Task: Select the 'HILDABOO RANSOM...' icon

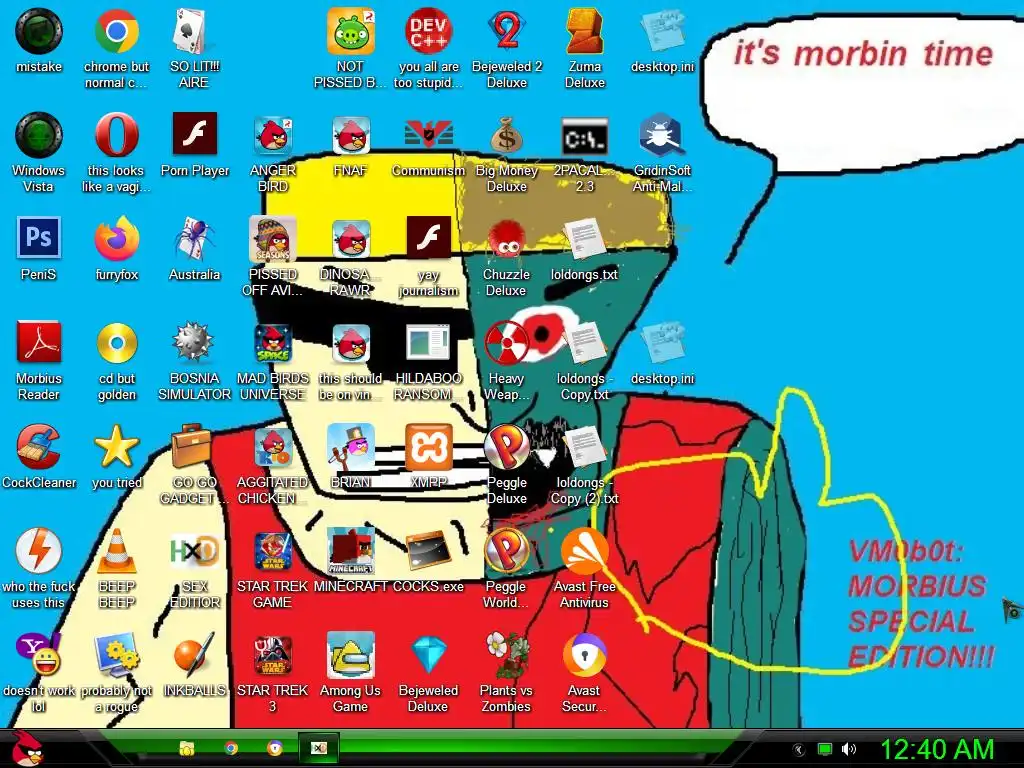Action: pos(428,343)
